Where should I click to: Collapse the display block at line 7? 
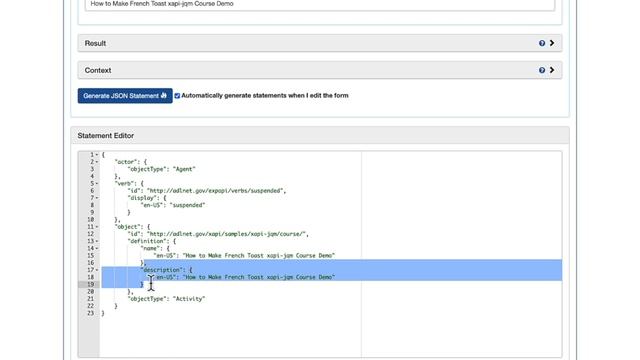[x=97, y=198]
